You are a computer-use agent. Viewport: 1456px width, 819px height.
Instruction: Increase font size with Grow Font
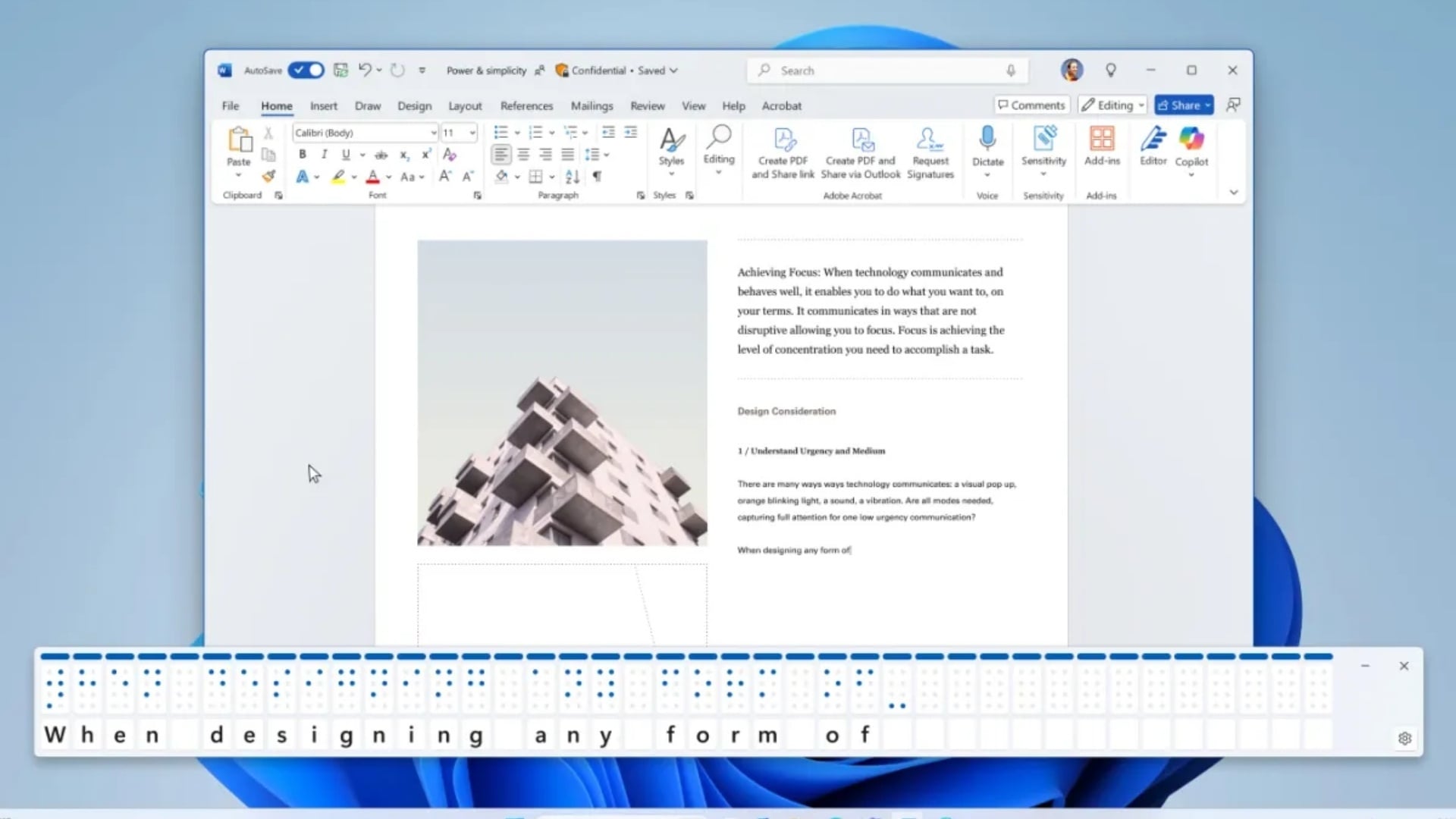pyautogui.click(x=445, y=176)
